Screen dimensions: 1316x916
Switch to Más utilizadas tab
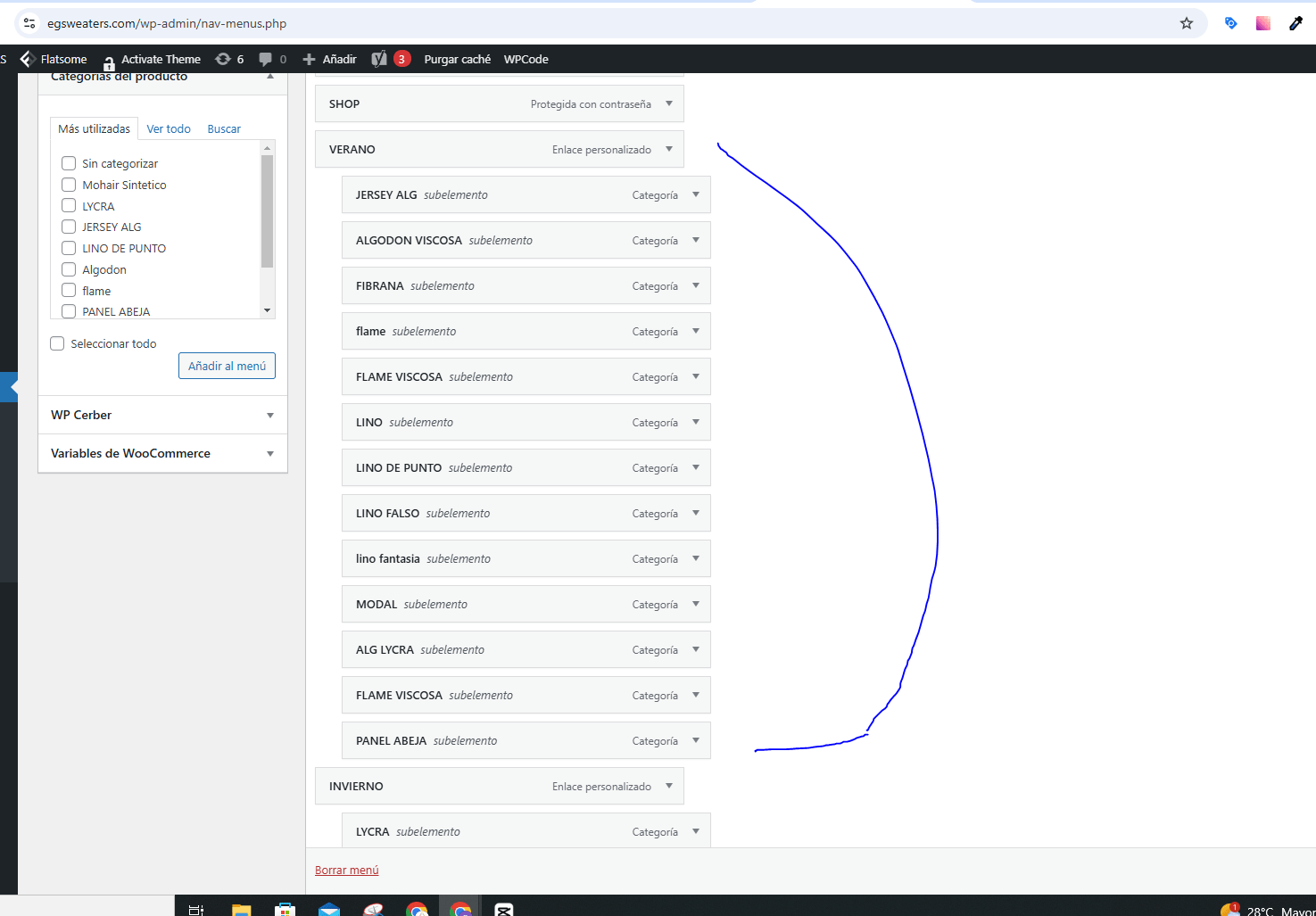(94, 128)
